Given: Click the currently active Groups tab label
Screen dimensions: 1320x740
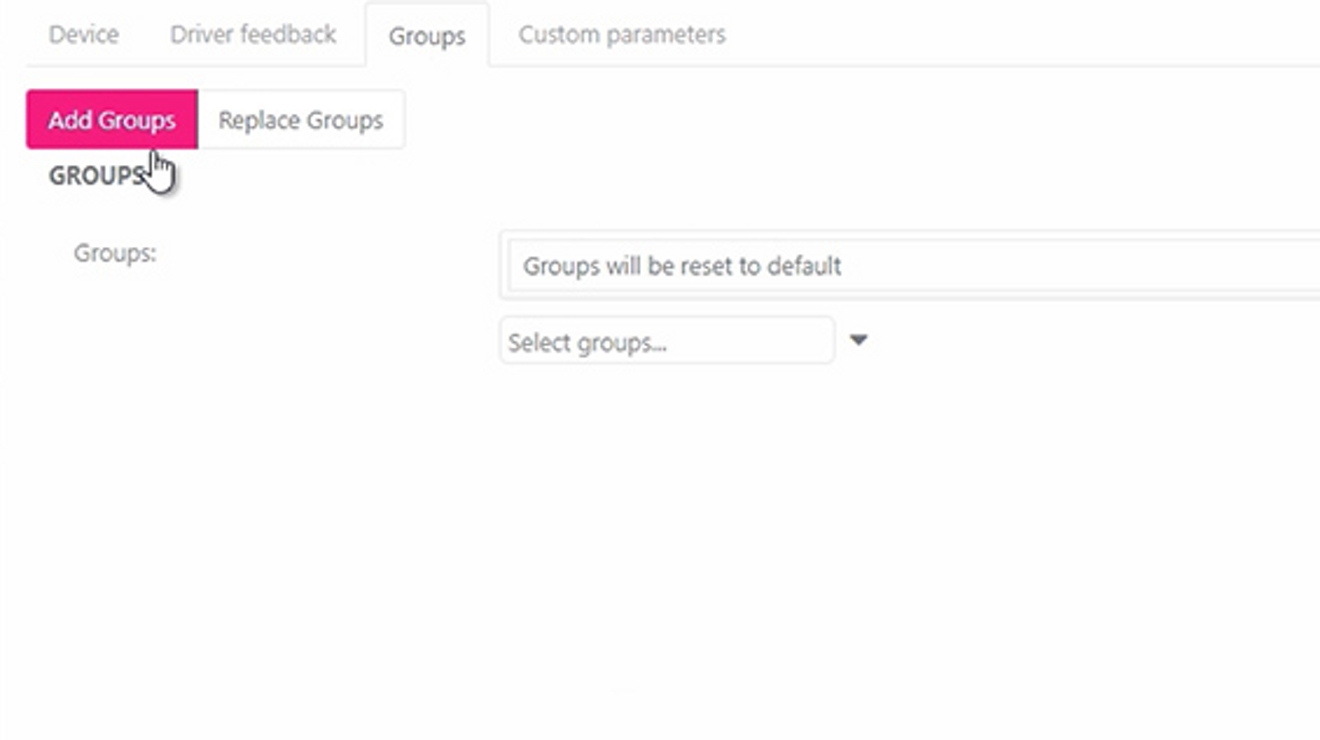Looking at the screenshot, I should coord(428,34).
